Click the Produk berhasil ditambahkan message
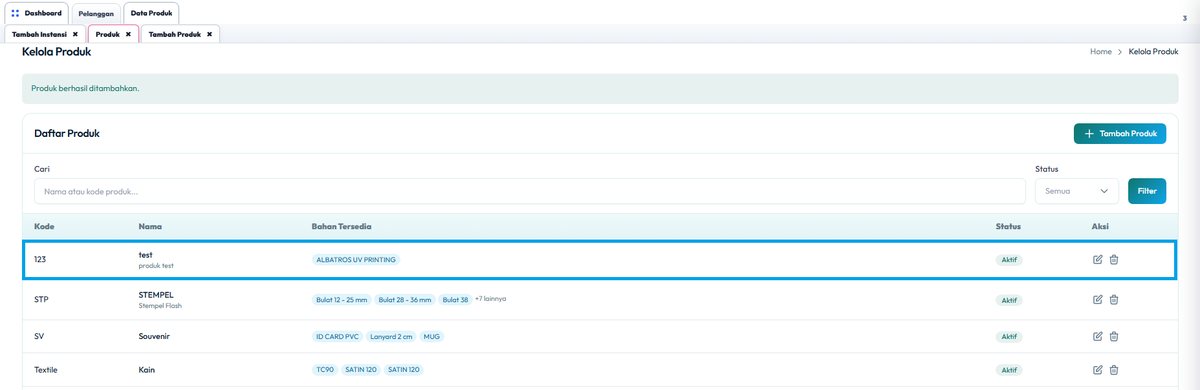This screenshot has width=1200, height=390. click(85, 88)
